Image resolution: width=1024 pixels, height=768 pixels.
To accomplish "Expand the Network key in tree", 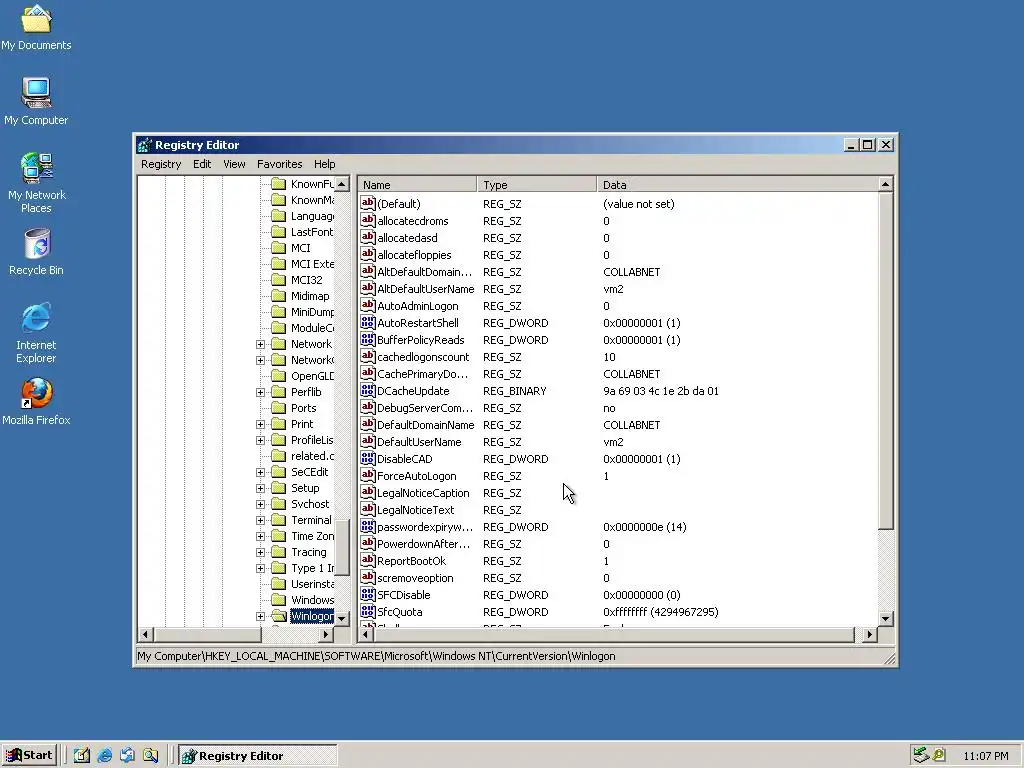I will point(261,344).
